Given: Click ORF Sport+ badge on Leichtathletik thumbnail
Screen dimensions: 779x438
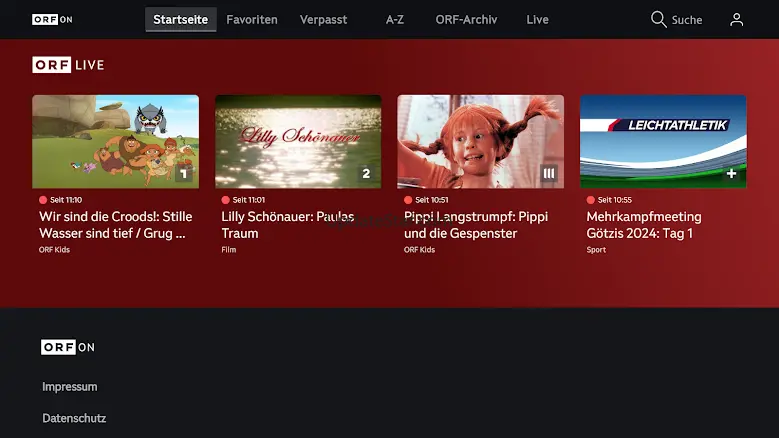Looking at the screenshot, I should (731, 173).
